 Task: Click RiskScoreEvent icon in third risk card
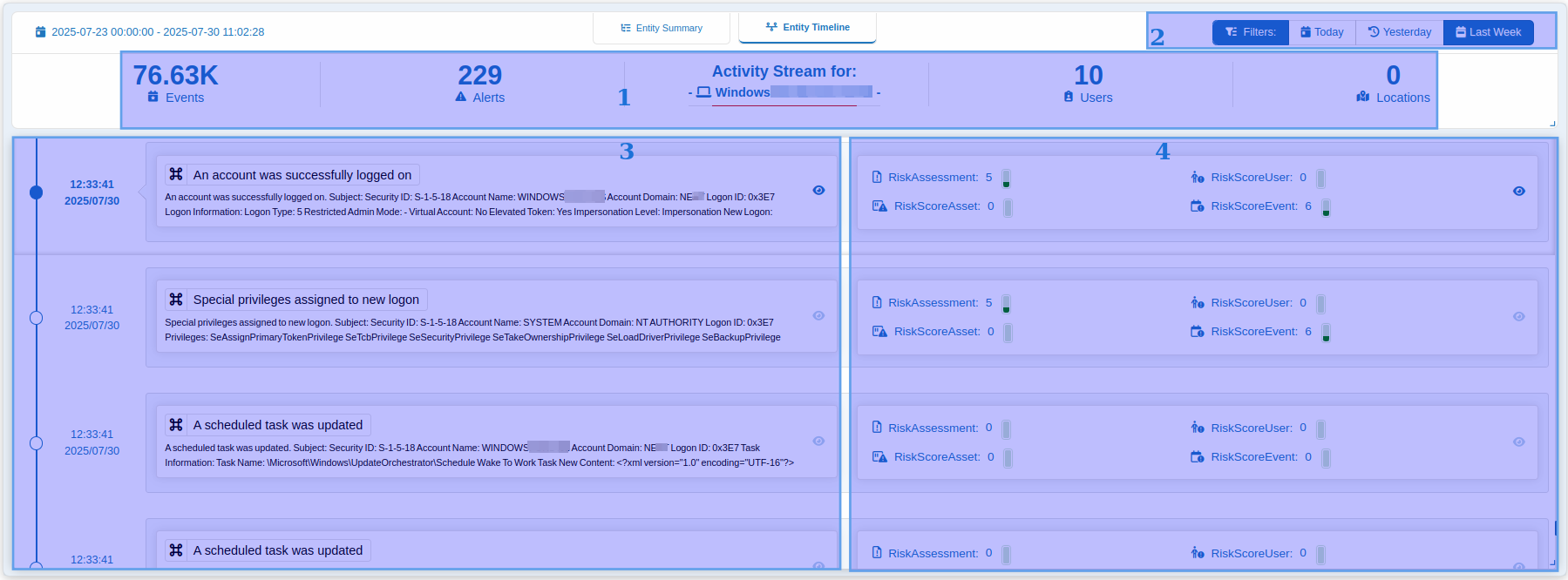pos(1198,457)
